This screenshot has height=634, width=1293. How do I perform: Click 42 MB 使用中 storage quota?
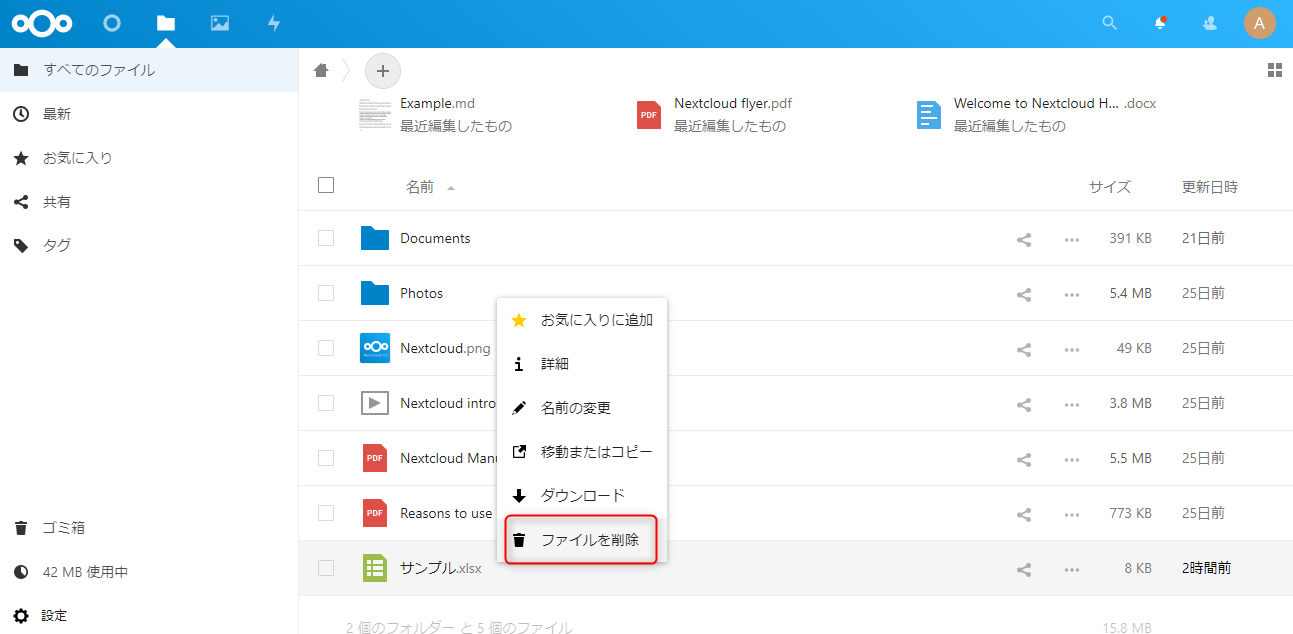pos(149,572)
